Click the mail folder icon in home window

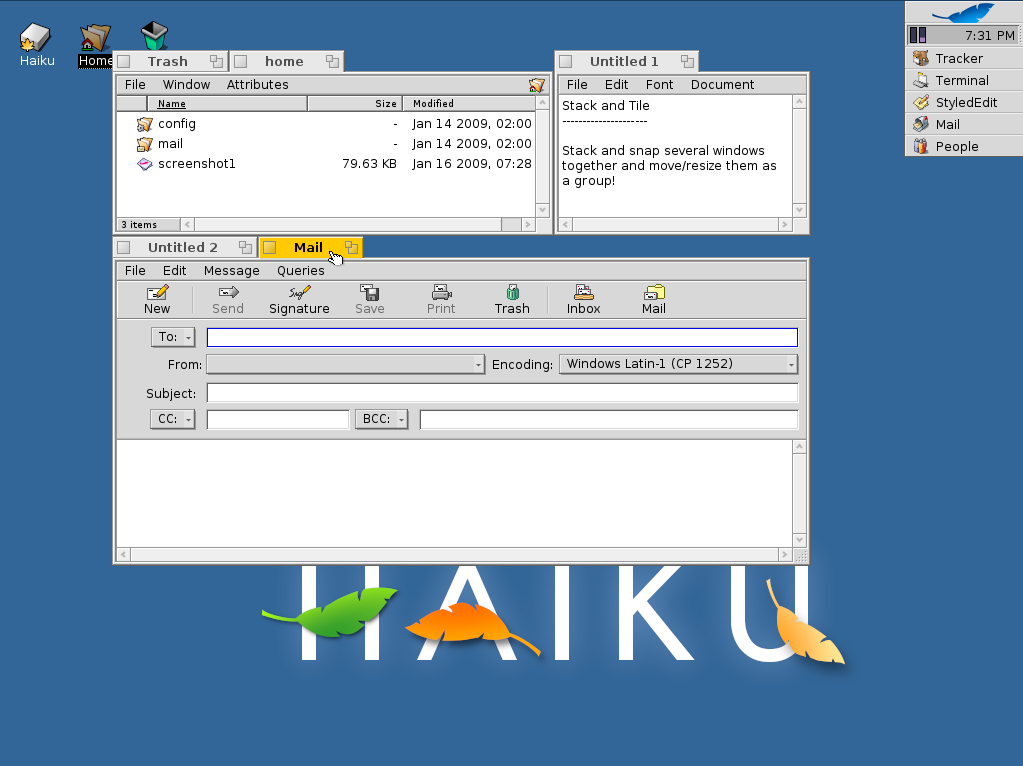pyautogui.click(x=144, y=144)
